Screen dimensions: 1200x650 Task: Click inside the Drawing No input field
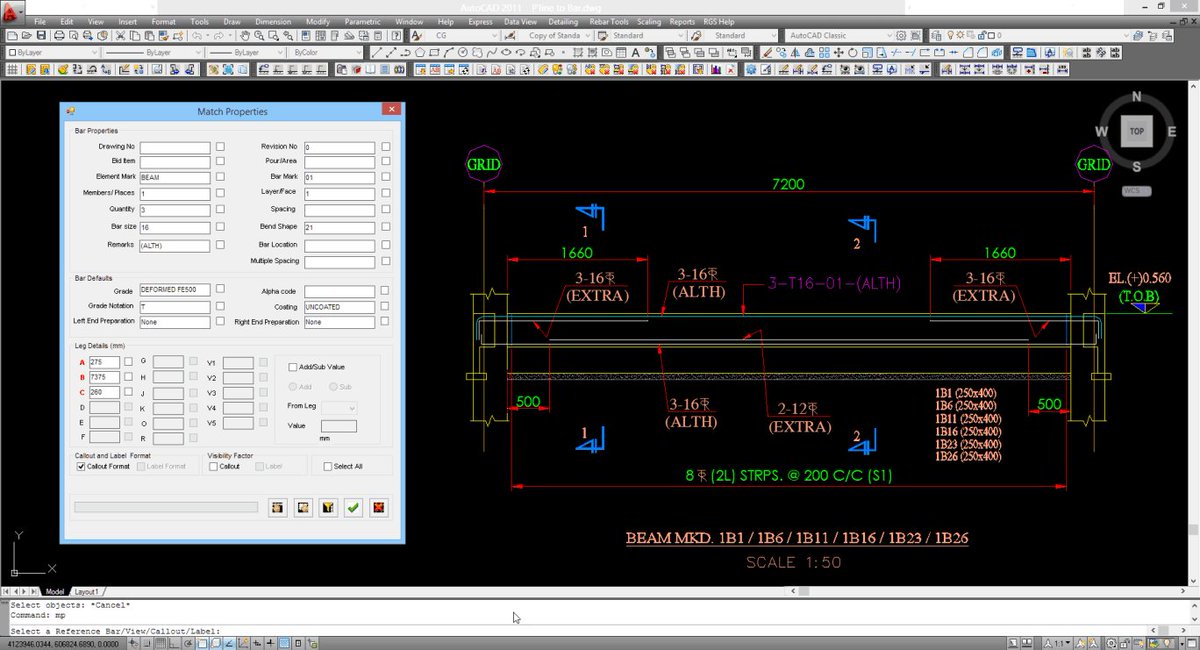pos(175,146)
